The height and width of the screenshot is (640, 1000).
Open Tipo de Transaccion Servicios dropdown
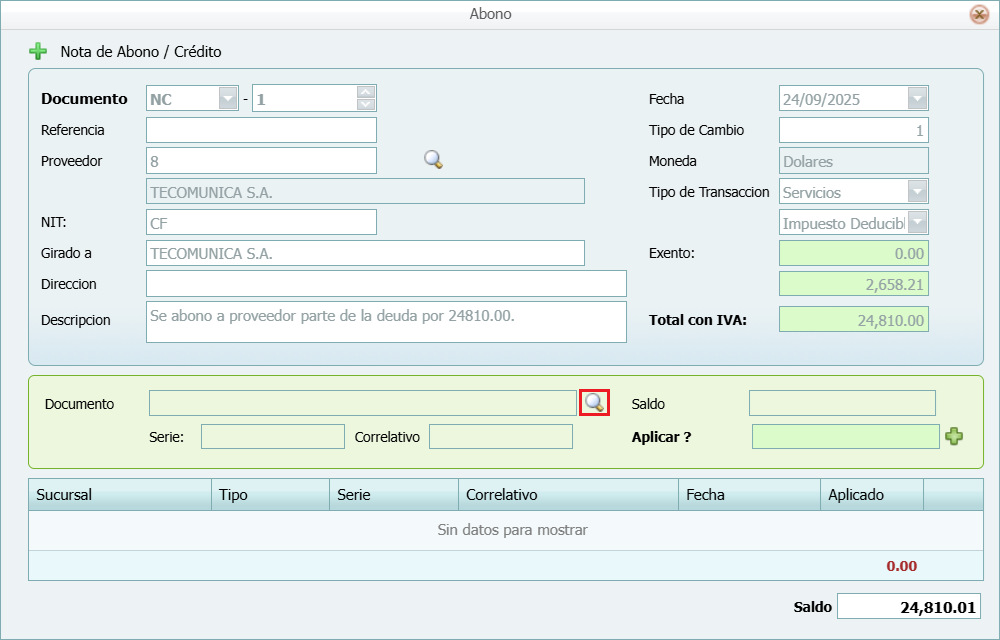coord(917,192)
